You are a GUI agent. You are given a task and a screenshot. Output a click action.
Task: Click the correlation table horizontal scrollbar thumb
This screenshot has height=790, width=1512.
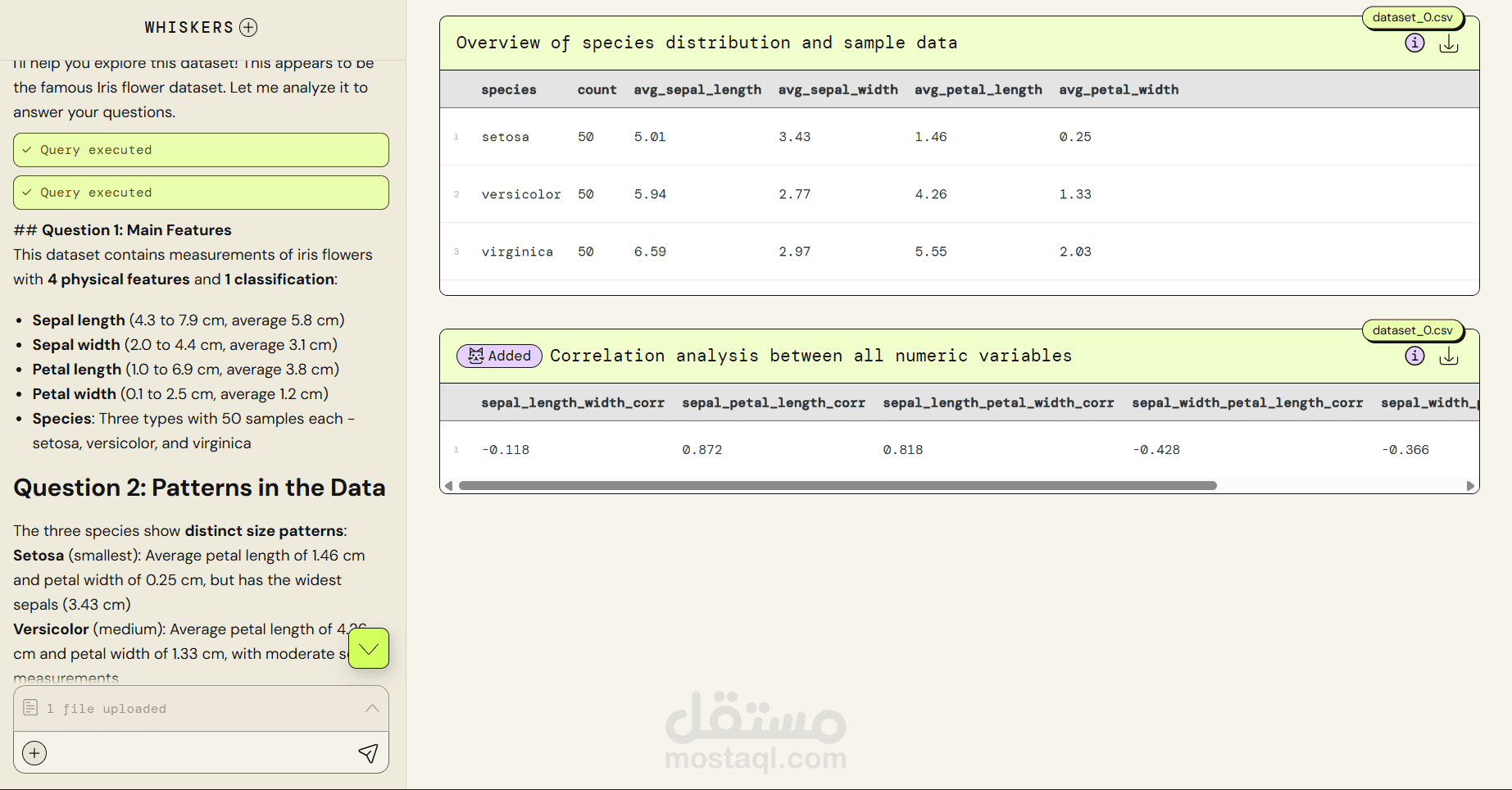click(x=838, y=485)
